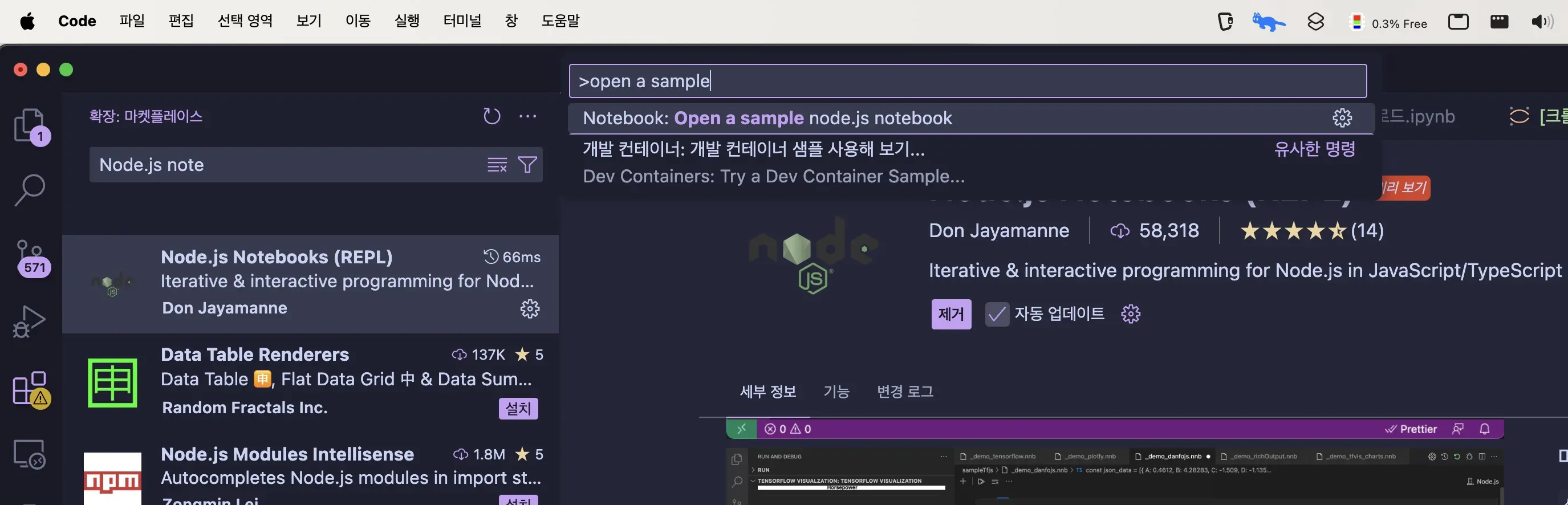
Task: Install the Data Table Renderers extension
Action: (x=518, y=408)
